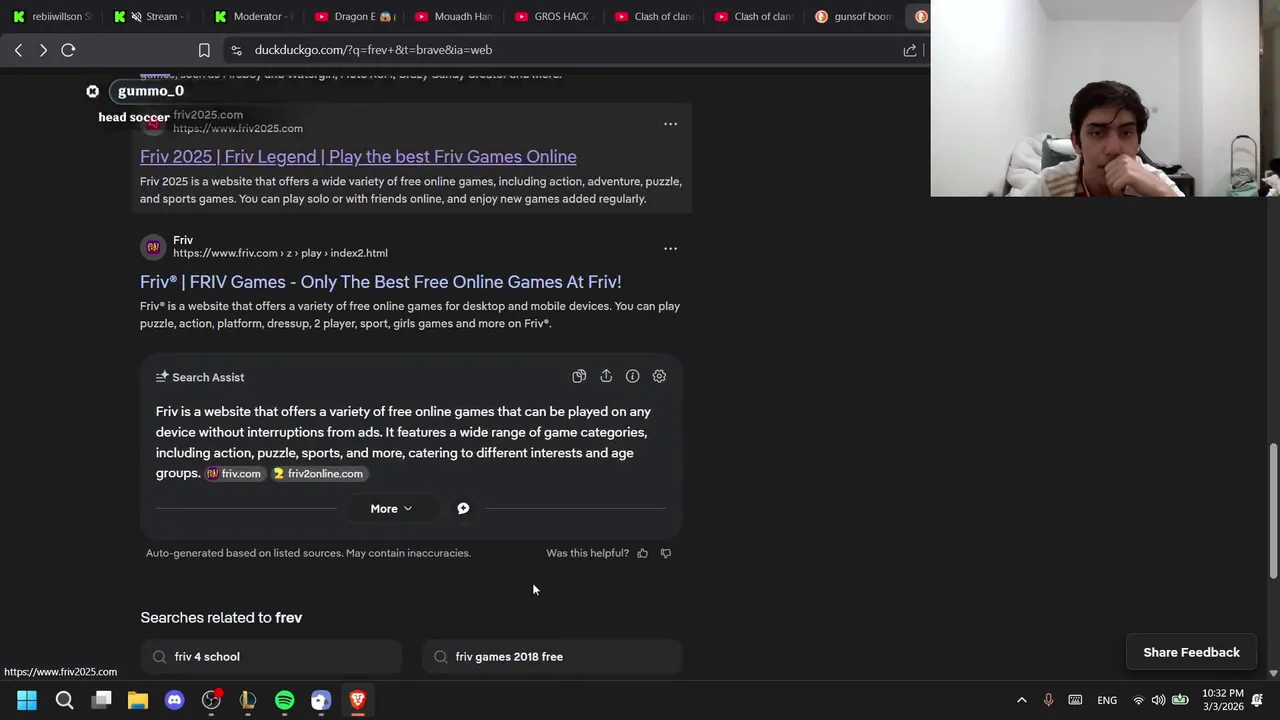Viewport: 1280px width, 720px height.
Task: Open File Explorer from the taskbar
Action: pos(138,700)
